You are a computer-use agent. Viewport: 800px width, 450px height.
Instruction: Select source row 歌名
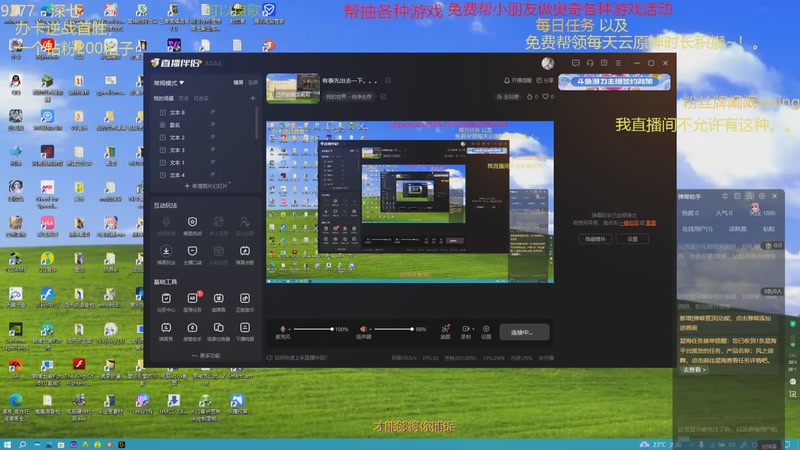point(204,125)
